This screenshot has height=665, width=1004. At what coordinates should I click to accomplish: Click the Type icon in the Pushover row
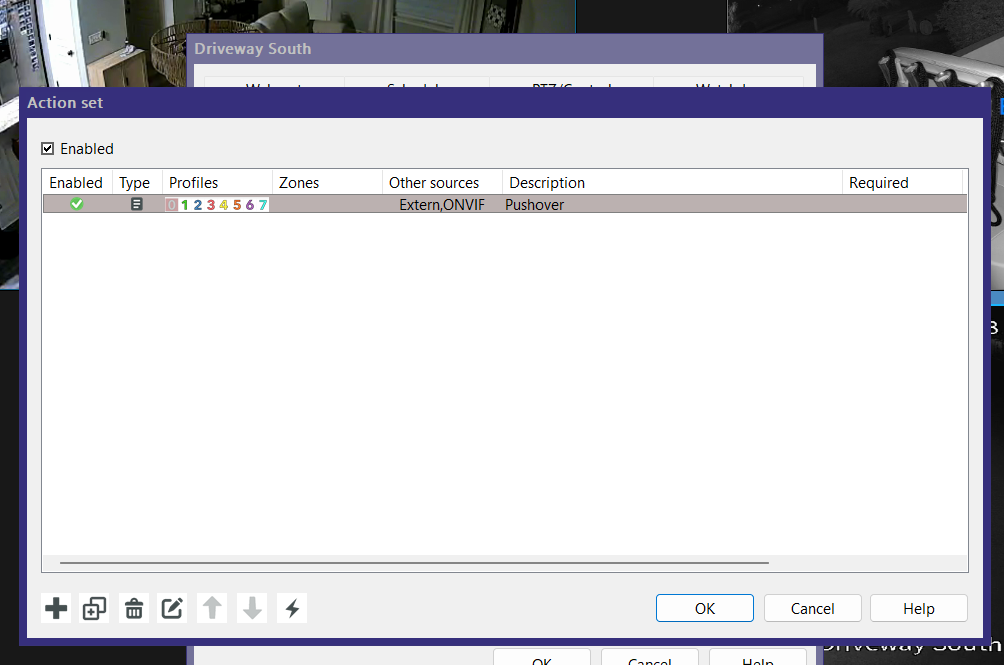(x=137, y=204)
